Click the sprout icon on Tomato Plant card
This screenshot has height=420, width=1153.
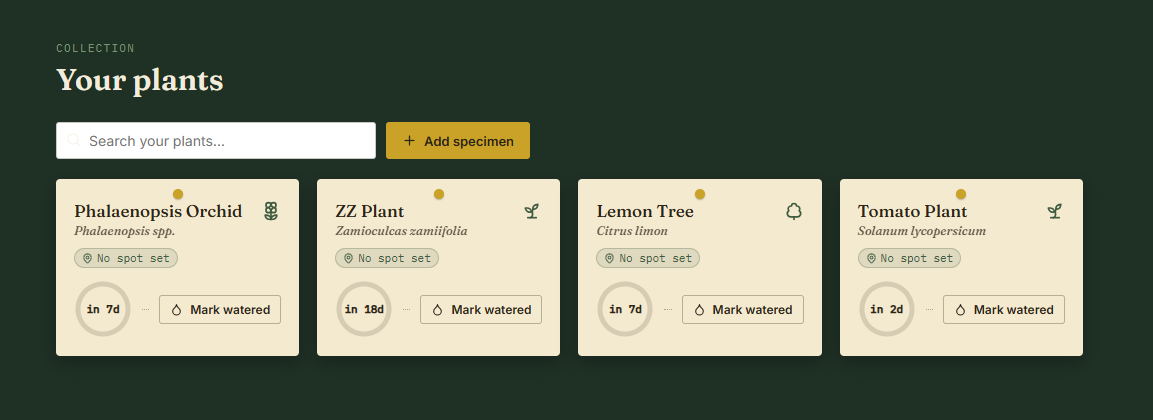click(x=1055, y=212)
